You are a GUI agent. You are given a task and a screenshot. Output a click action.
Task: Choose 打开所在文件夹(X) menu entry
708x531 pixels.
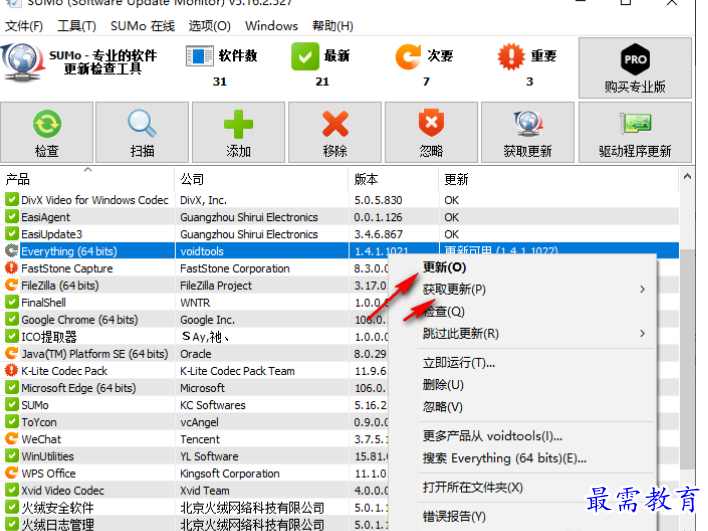[x=522, y=488]
